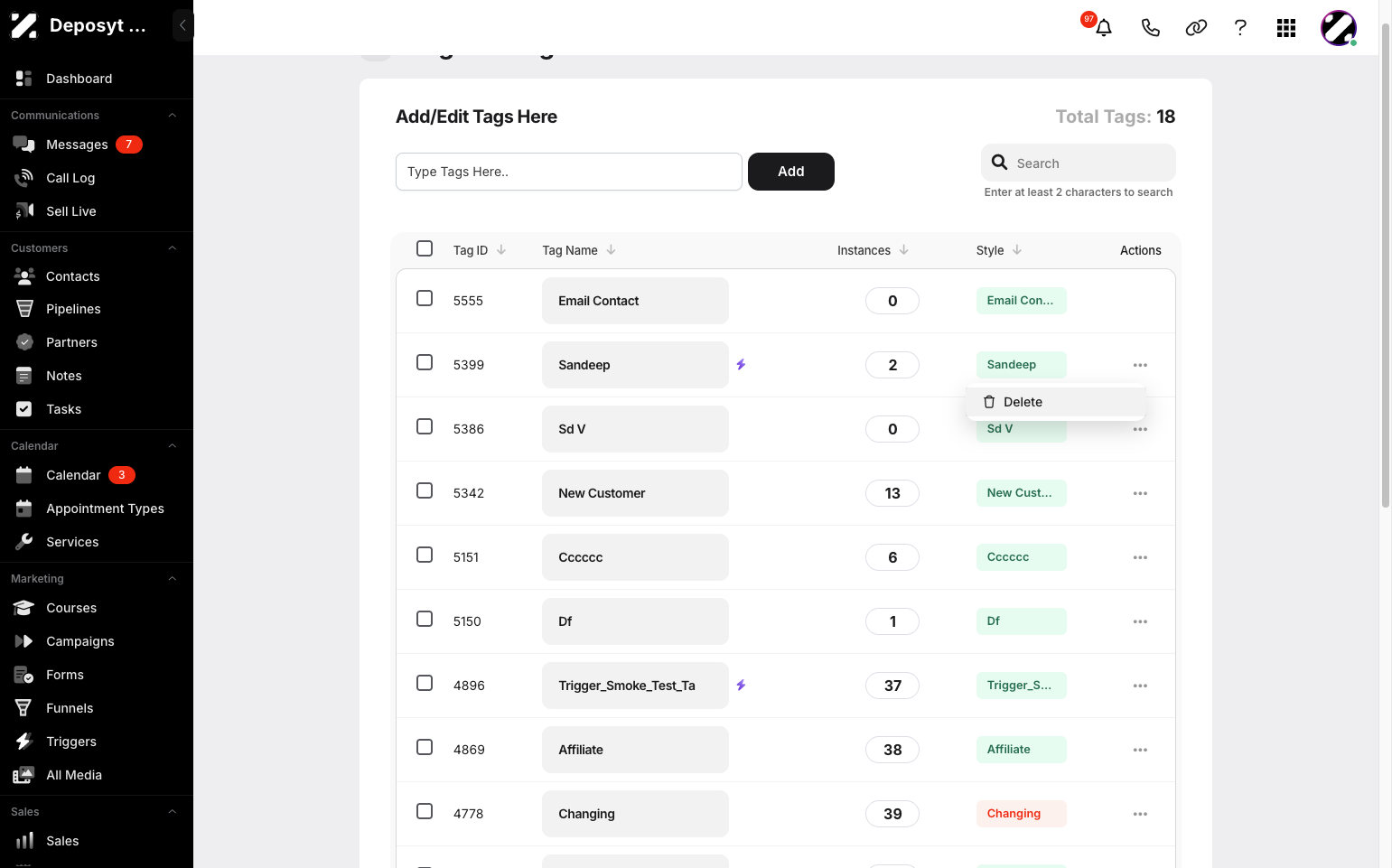Open three-dot actions for Changing row

[x=1140, y=814]
